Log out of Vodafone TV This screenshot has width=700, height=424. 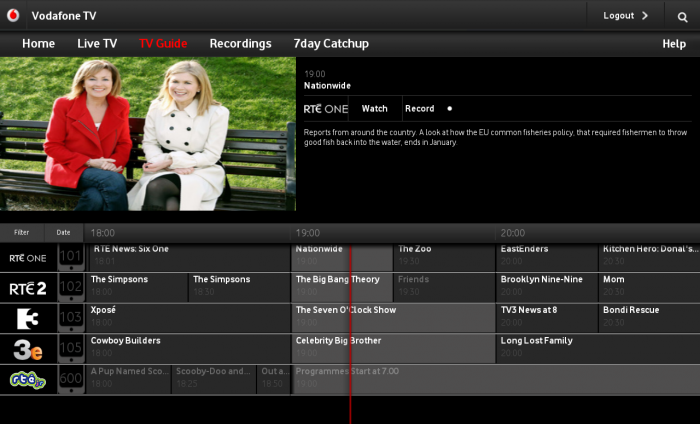point(625,16)
